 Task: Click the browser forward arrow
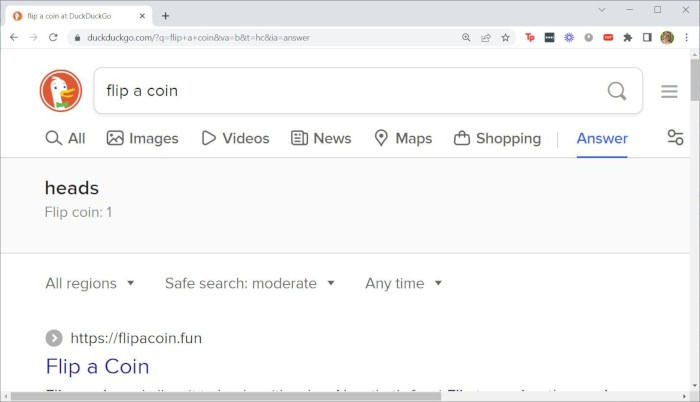(33, 38)
